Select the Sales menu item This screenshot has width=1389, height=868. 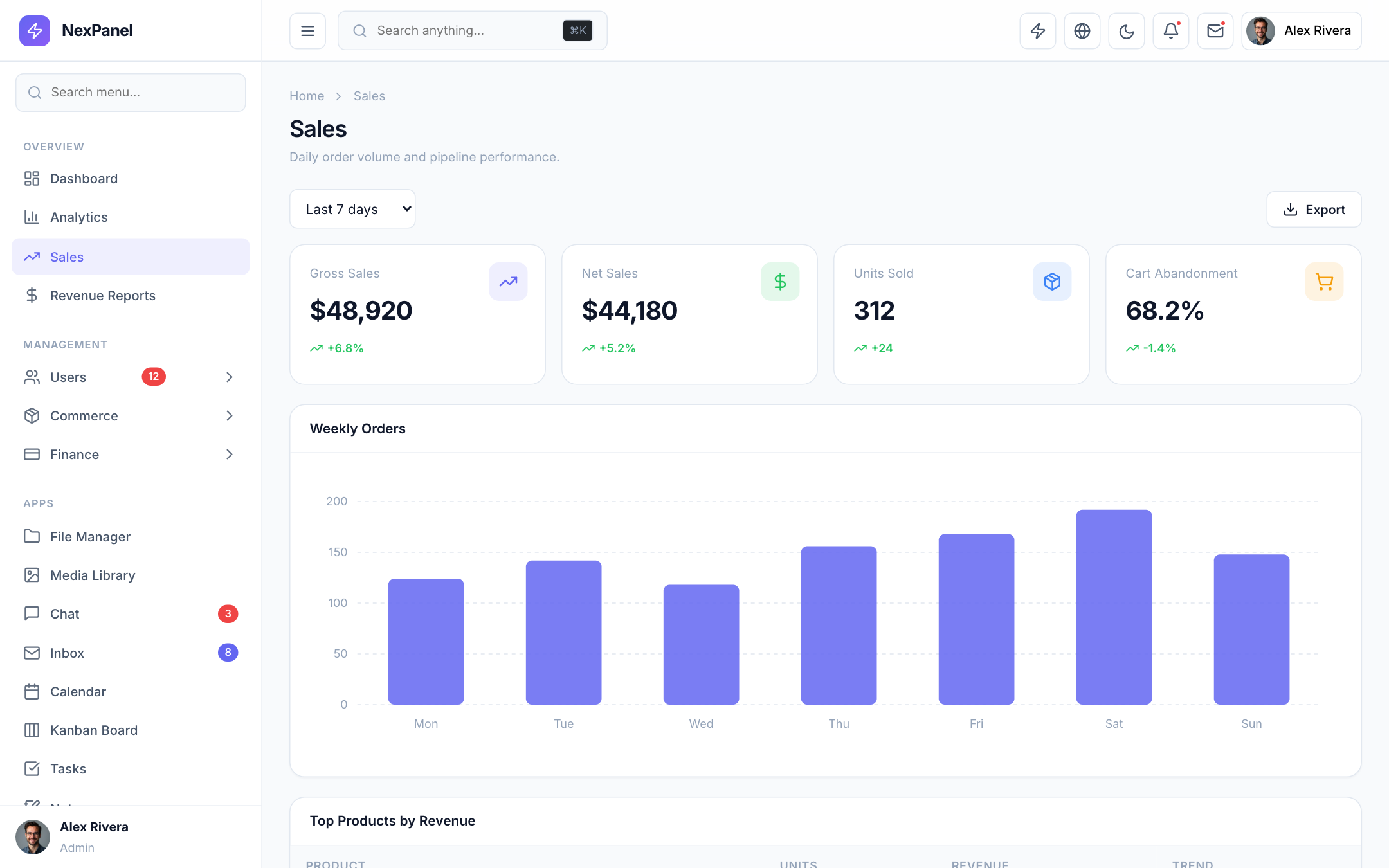131,257
